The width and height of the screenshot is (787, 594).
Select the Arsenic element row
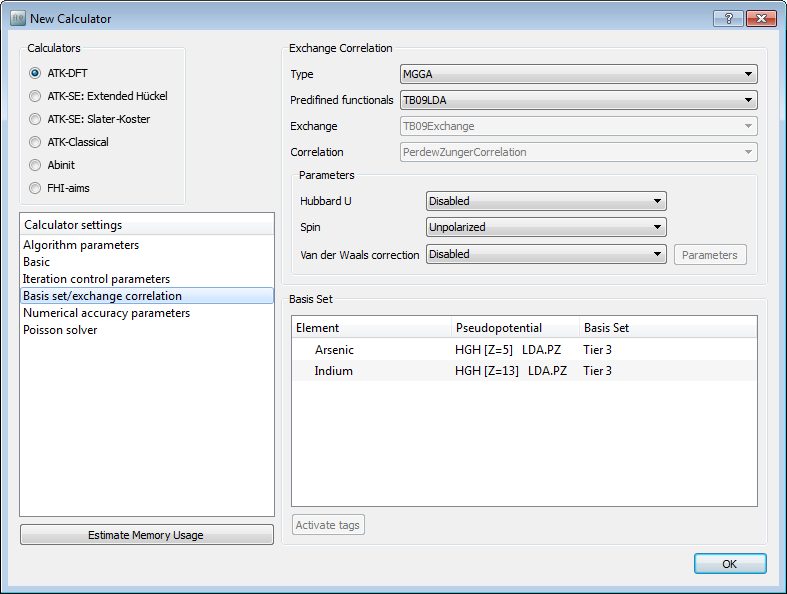click(x=524, y=350)
